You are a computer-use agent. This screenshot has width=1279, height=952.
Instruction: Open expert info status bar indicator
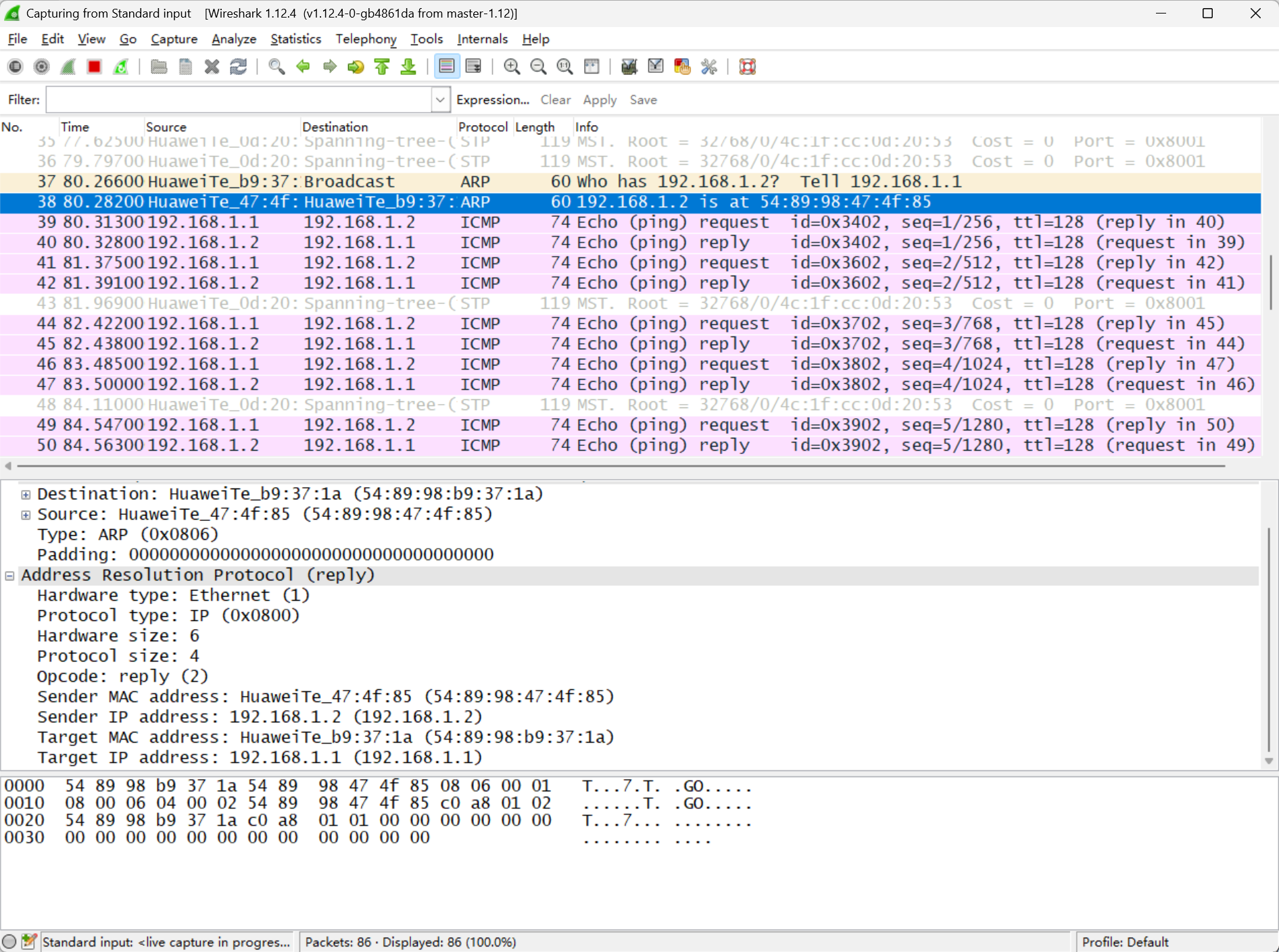9,942
